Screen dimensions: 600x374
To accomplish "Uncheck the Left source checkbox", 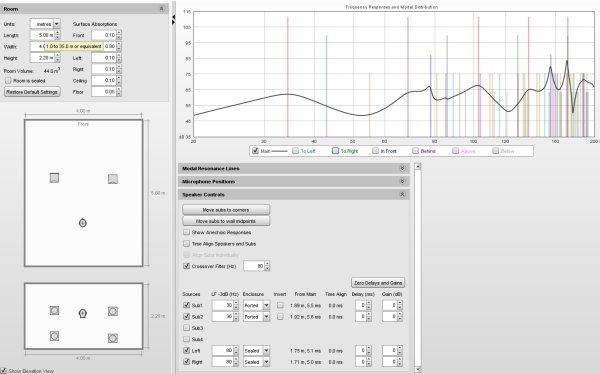I will point(186,350).
